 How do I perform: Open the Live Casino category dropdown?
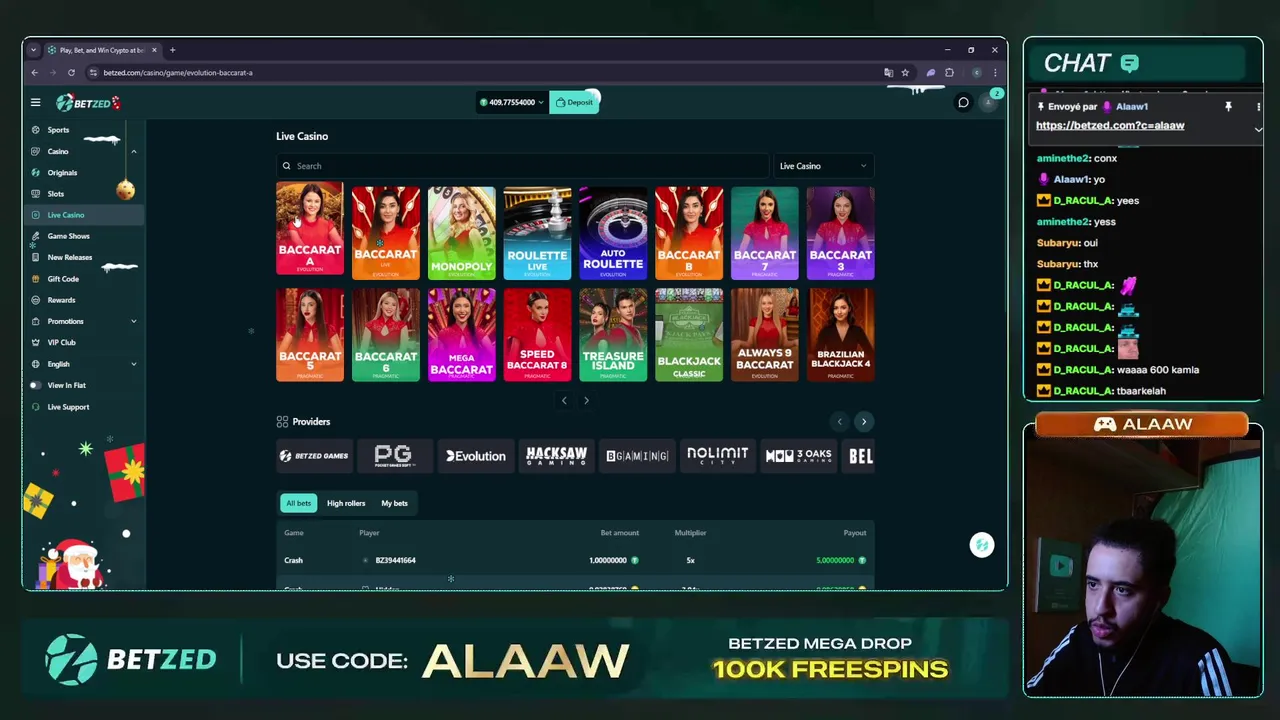[x=823, y=166]
